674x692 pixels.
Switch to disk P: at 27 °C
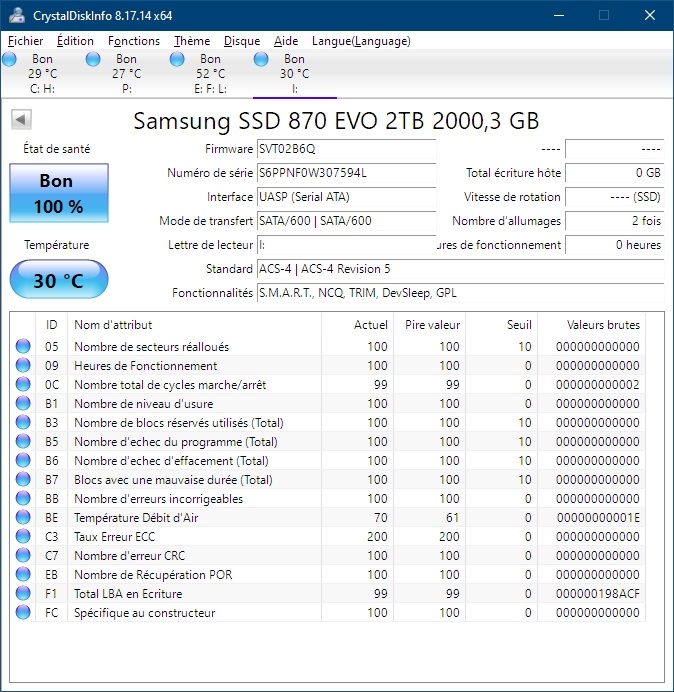click(x=127, y=74)
